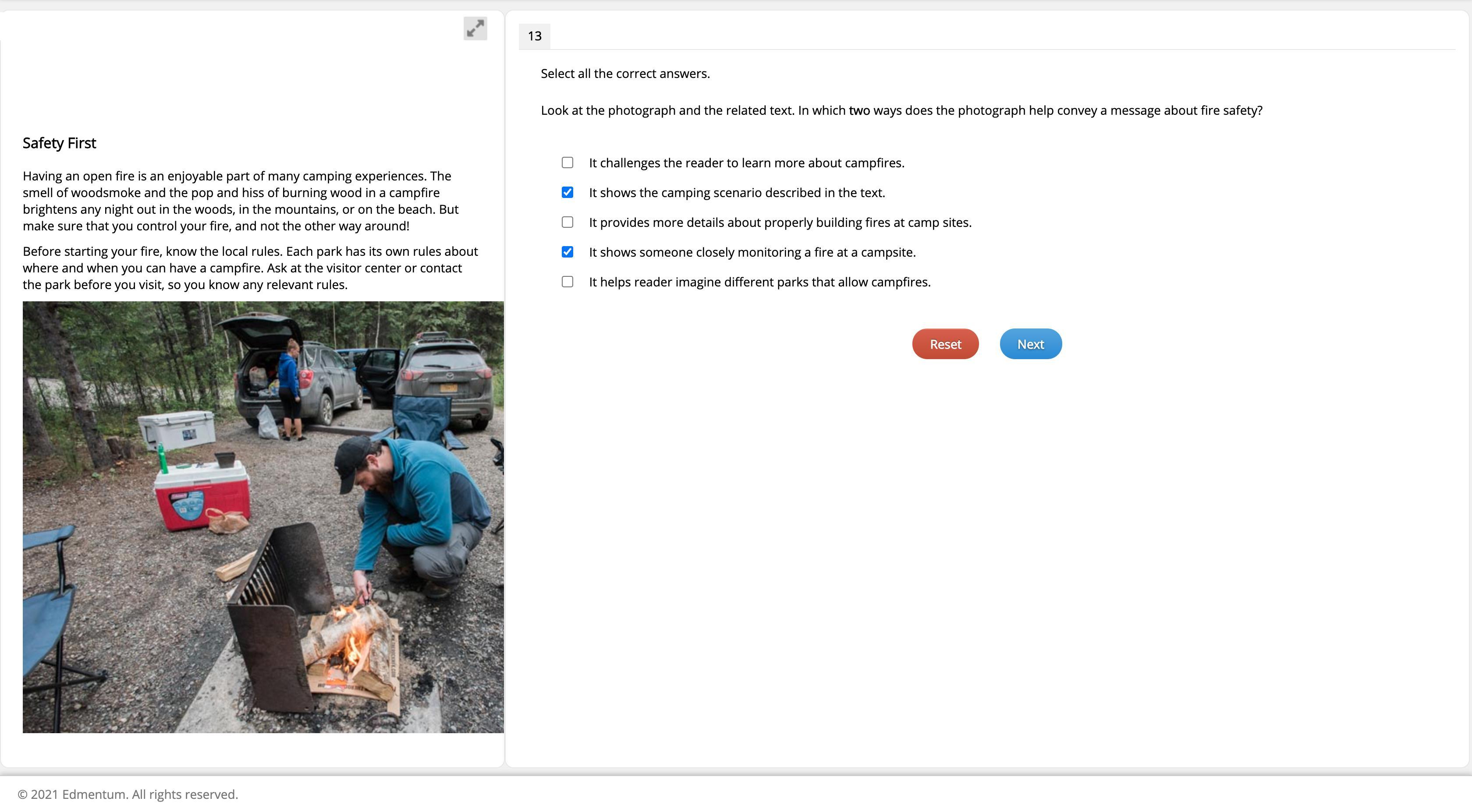
Task: Click 'It provides more details' answer text
Action: point(780,222)
